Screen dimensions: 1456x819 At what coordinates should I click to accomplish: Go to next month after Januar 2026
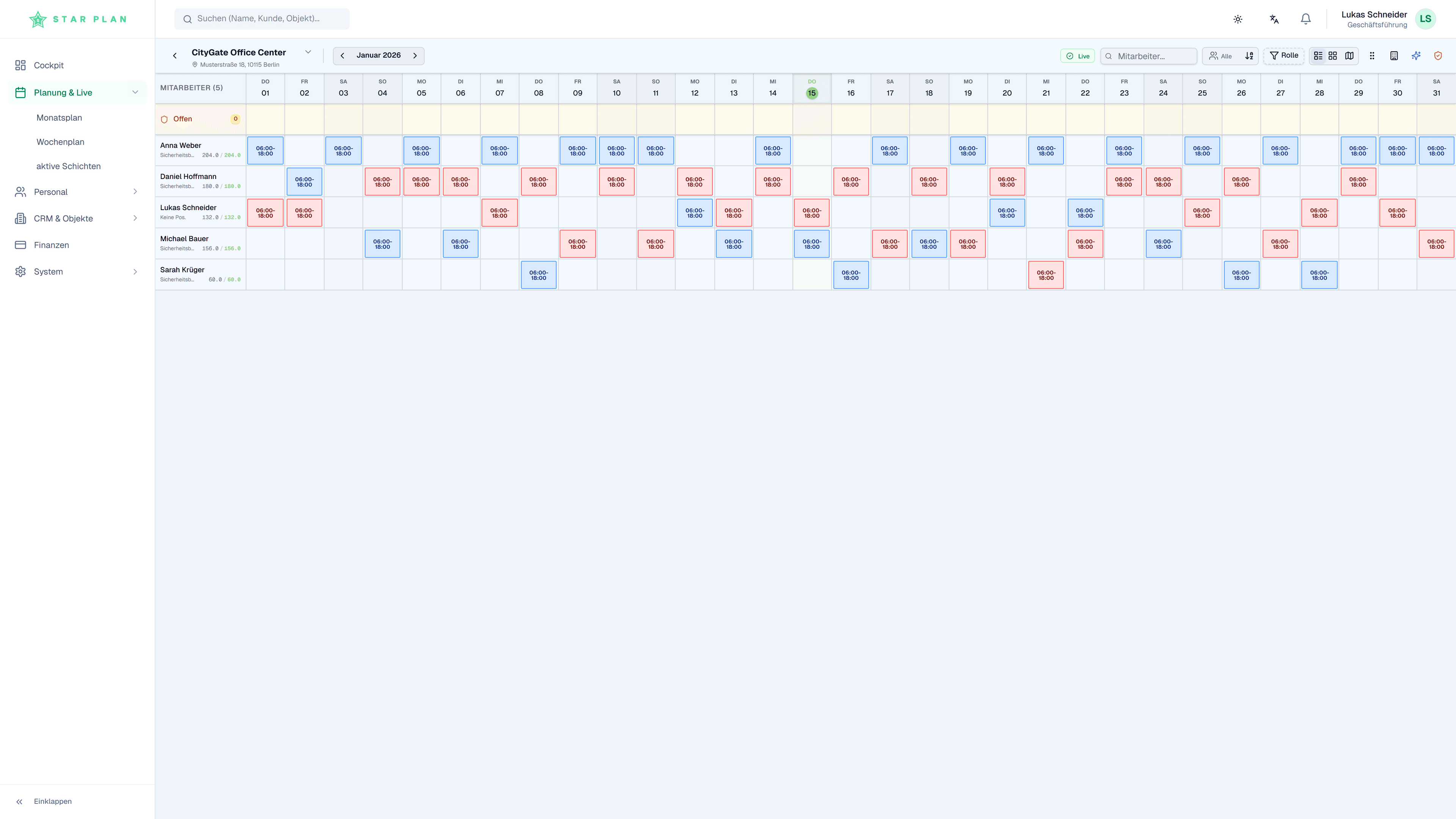[x=415, y=55]
